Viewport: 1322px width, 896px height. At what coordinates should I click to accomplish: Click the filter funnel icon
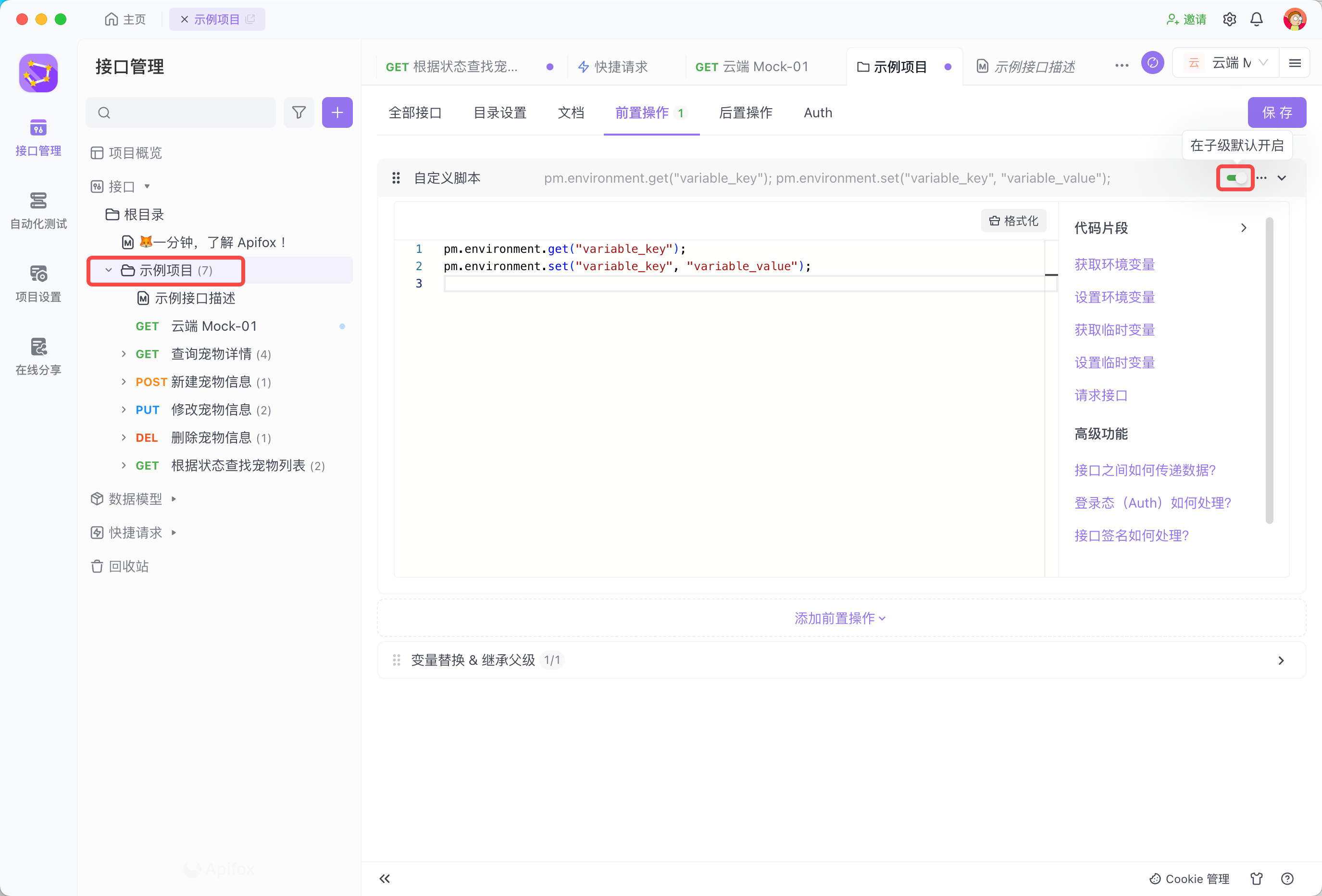click(299, 112)
